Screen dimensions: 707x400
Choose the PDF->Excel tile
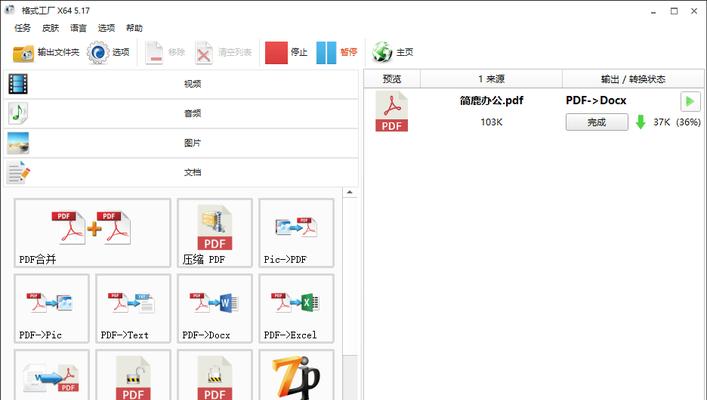[296, 308]
